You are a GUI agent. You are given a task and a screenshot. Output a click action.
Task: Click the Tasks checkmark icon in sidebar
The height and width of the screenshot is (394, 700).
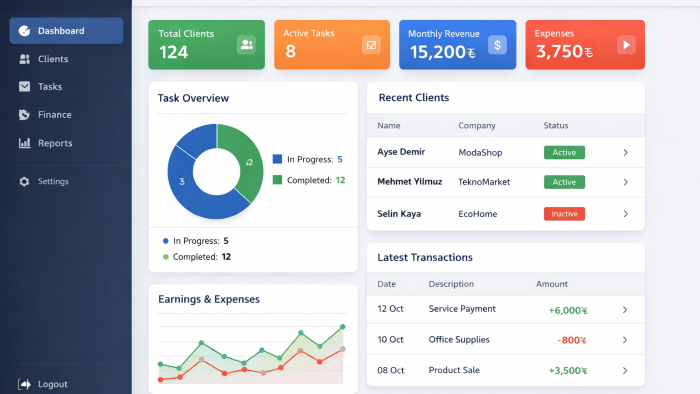coord(24,87)
